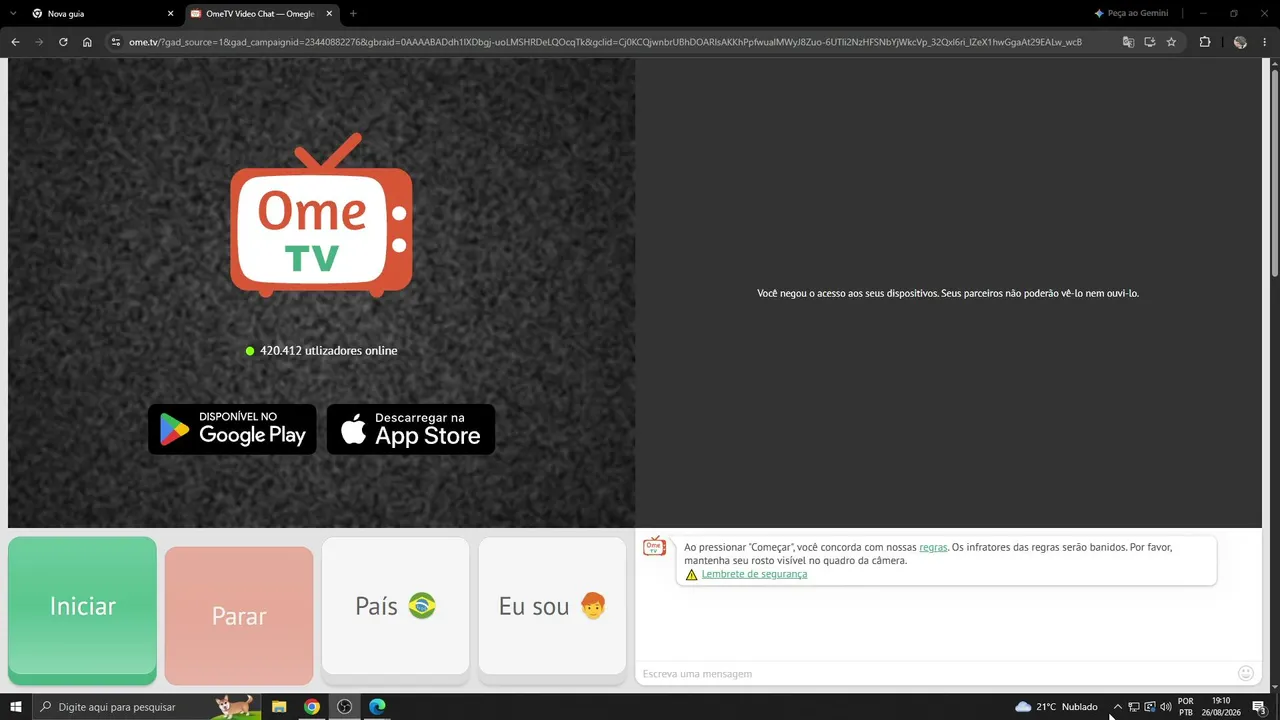Image resolution: width=1280 pixels, height=720 pixels.
Task: Bookmark this page with the star
Action: point(1171,42)
